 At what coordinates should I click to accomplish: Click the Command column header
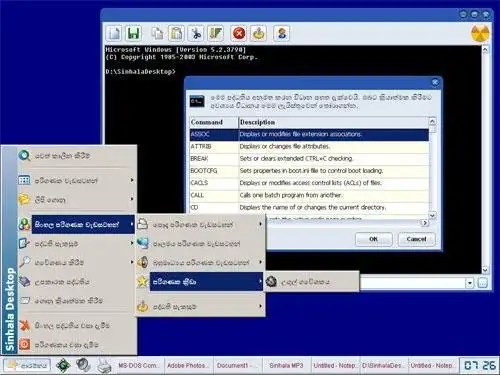pyautogui.click(x=214, y=122)
